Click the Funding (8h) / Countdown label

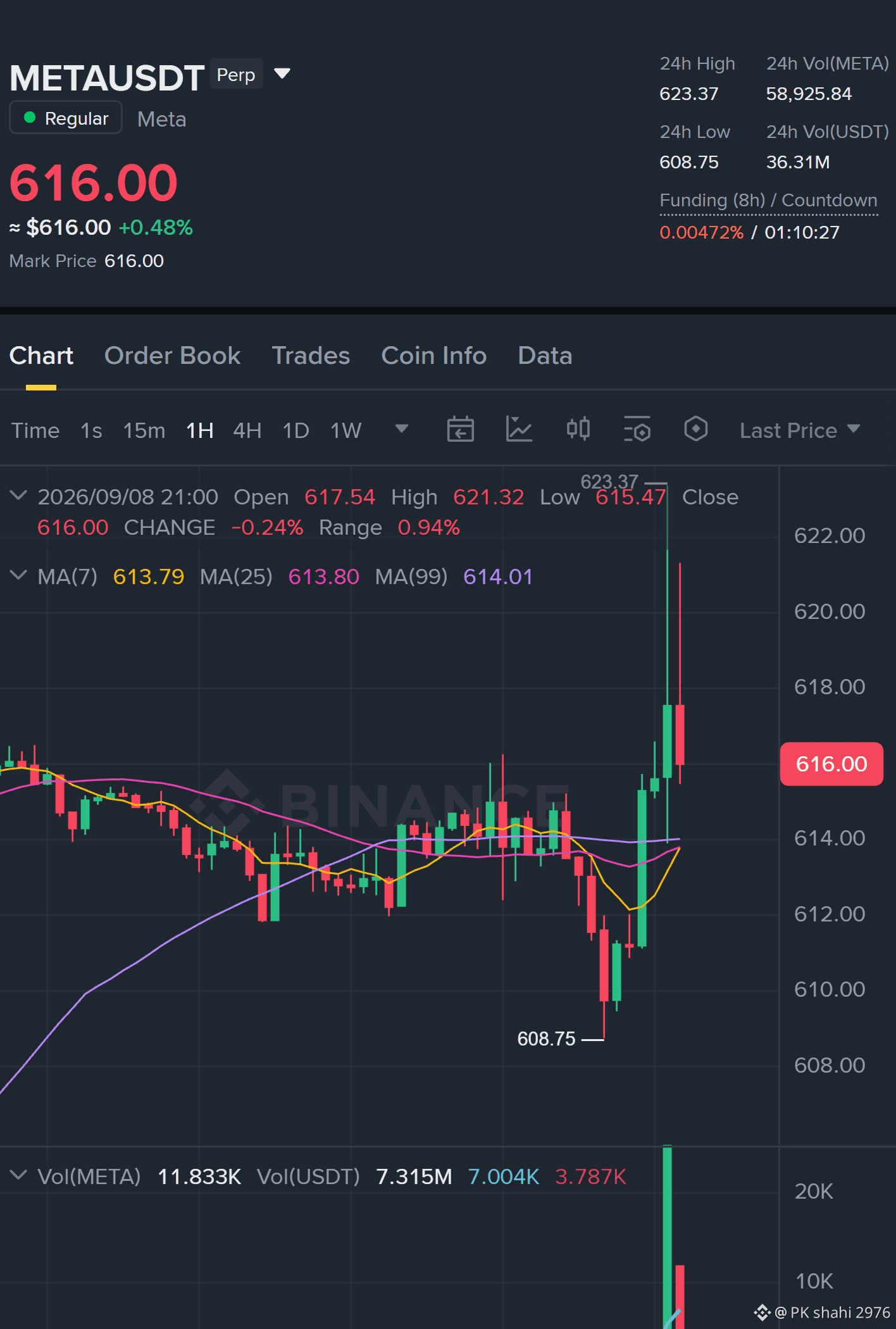click(x=768, y=200)
